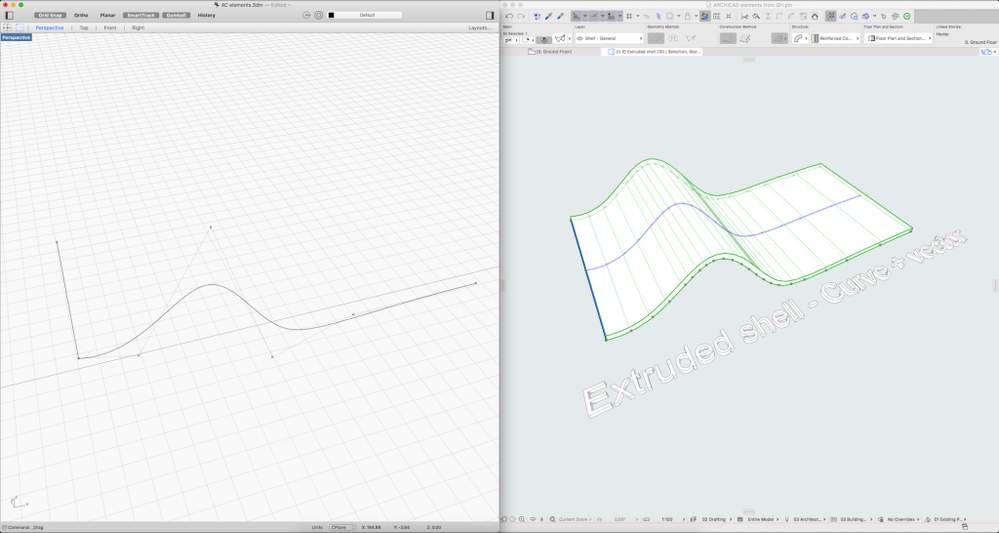
Task: Select ruled geometry method icon
Action: pyautogui.click(x=691, y=38)
